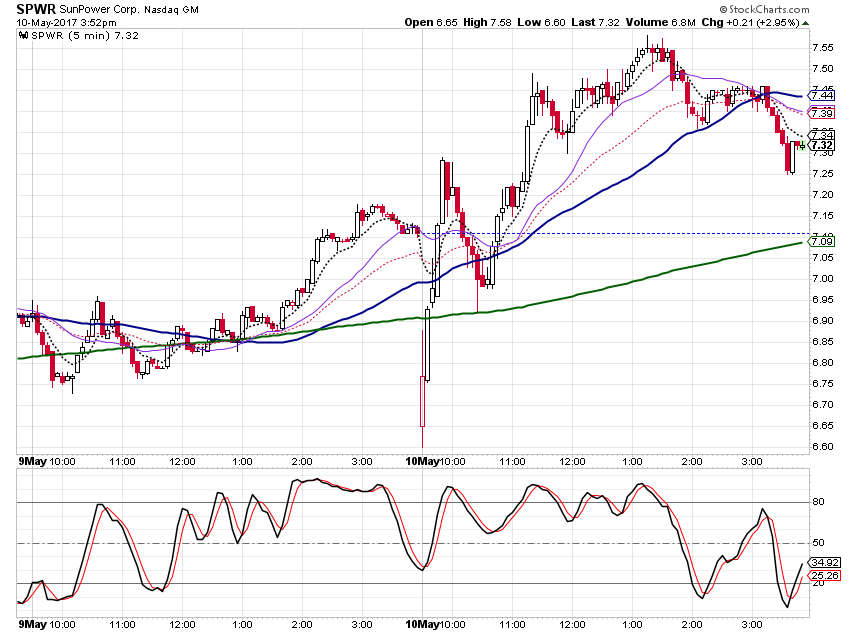
Task: Click the 10May date label under the price chart
Action: tap(422, 461)
